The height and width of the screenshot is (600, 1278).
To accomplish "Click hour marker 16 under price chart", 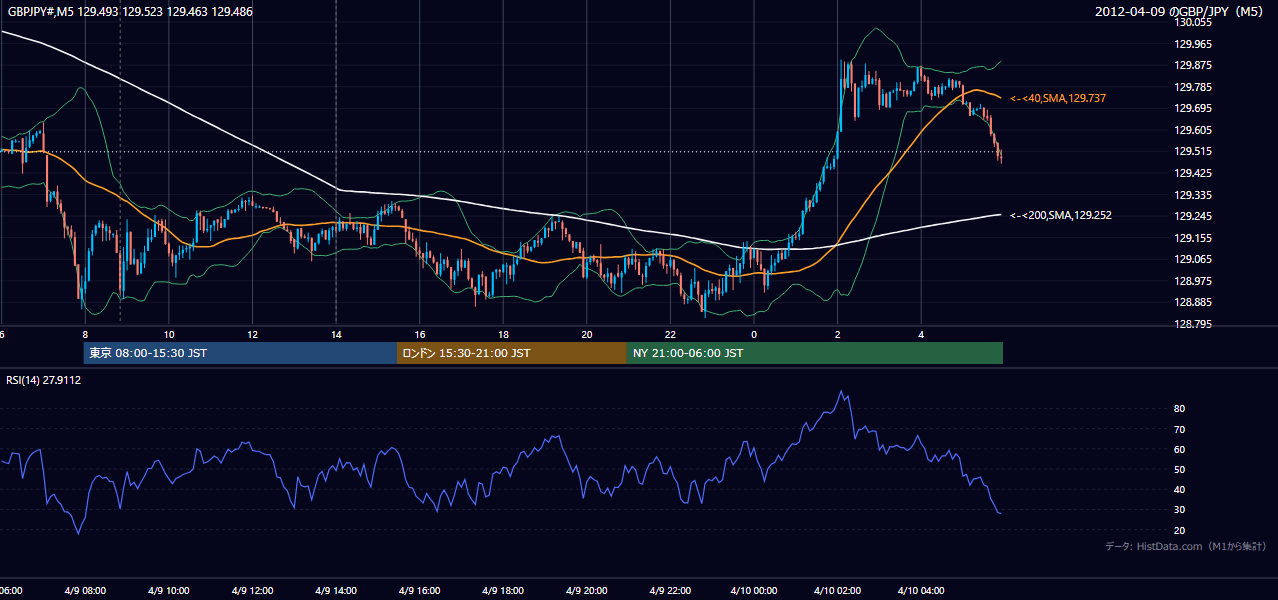I will 420,334.
